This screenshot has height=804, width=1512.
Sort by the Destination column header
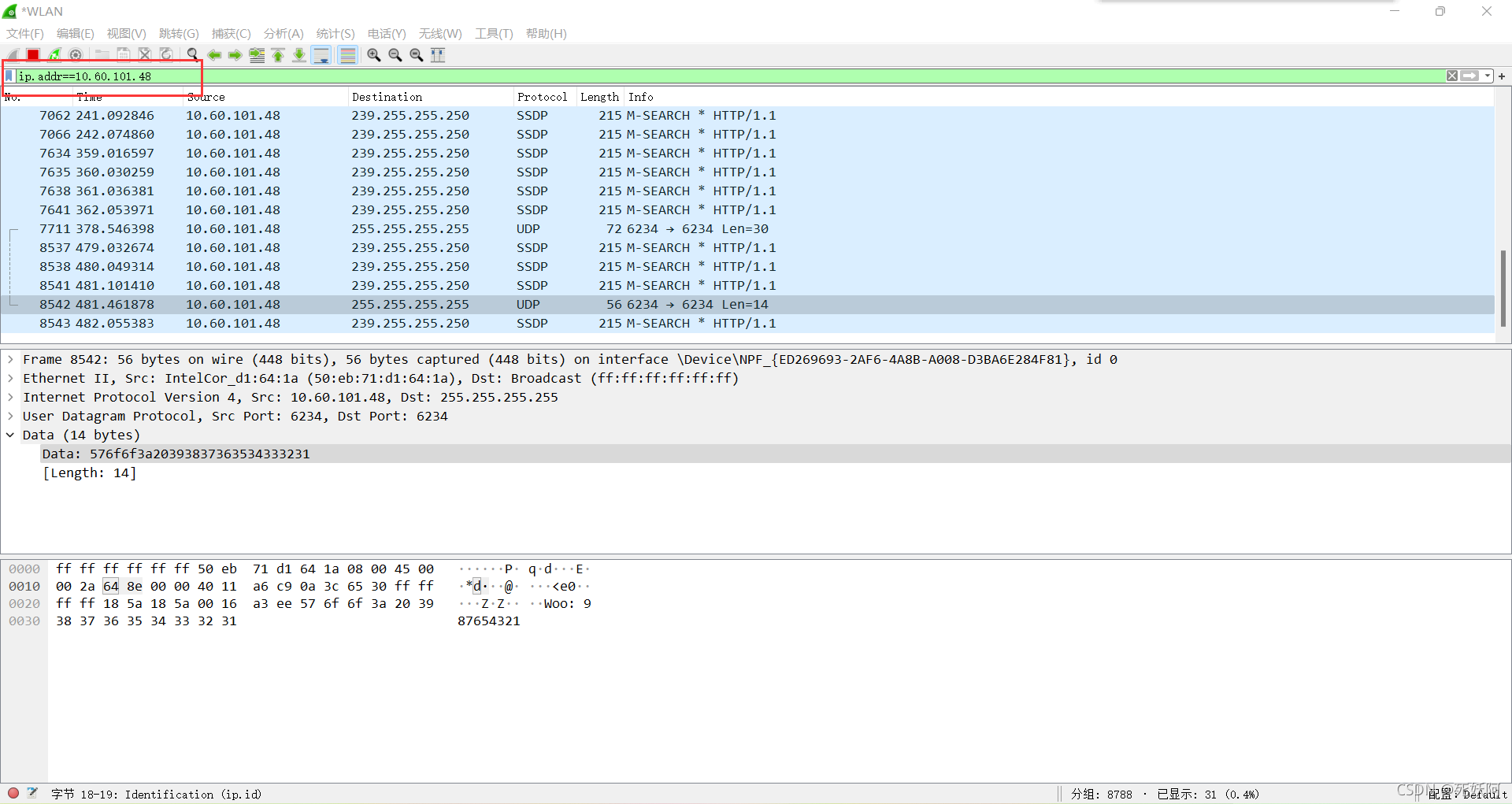(430, 97)
